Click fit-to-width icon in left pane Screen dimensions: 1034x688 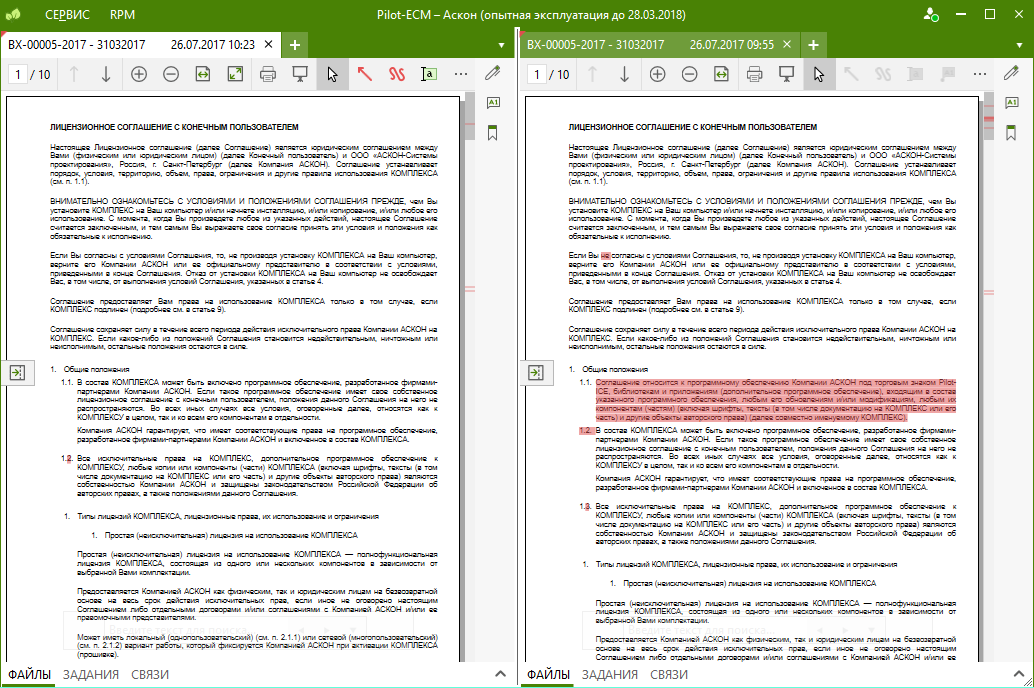(203, 74)
